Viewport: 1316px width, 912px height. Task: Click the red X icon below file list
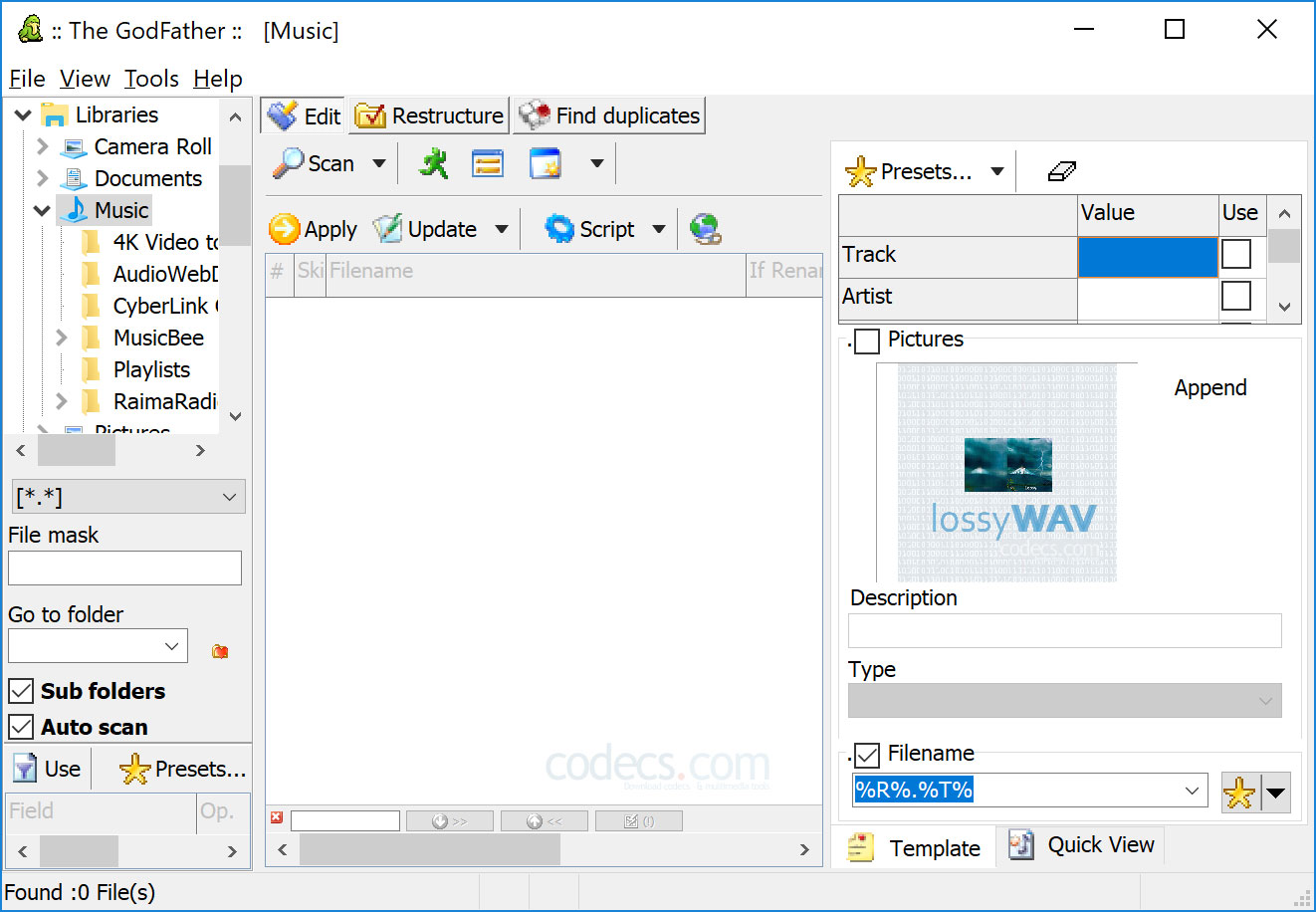tap(277, 818)
